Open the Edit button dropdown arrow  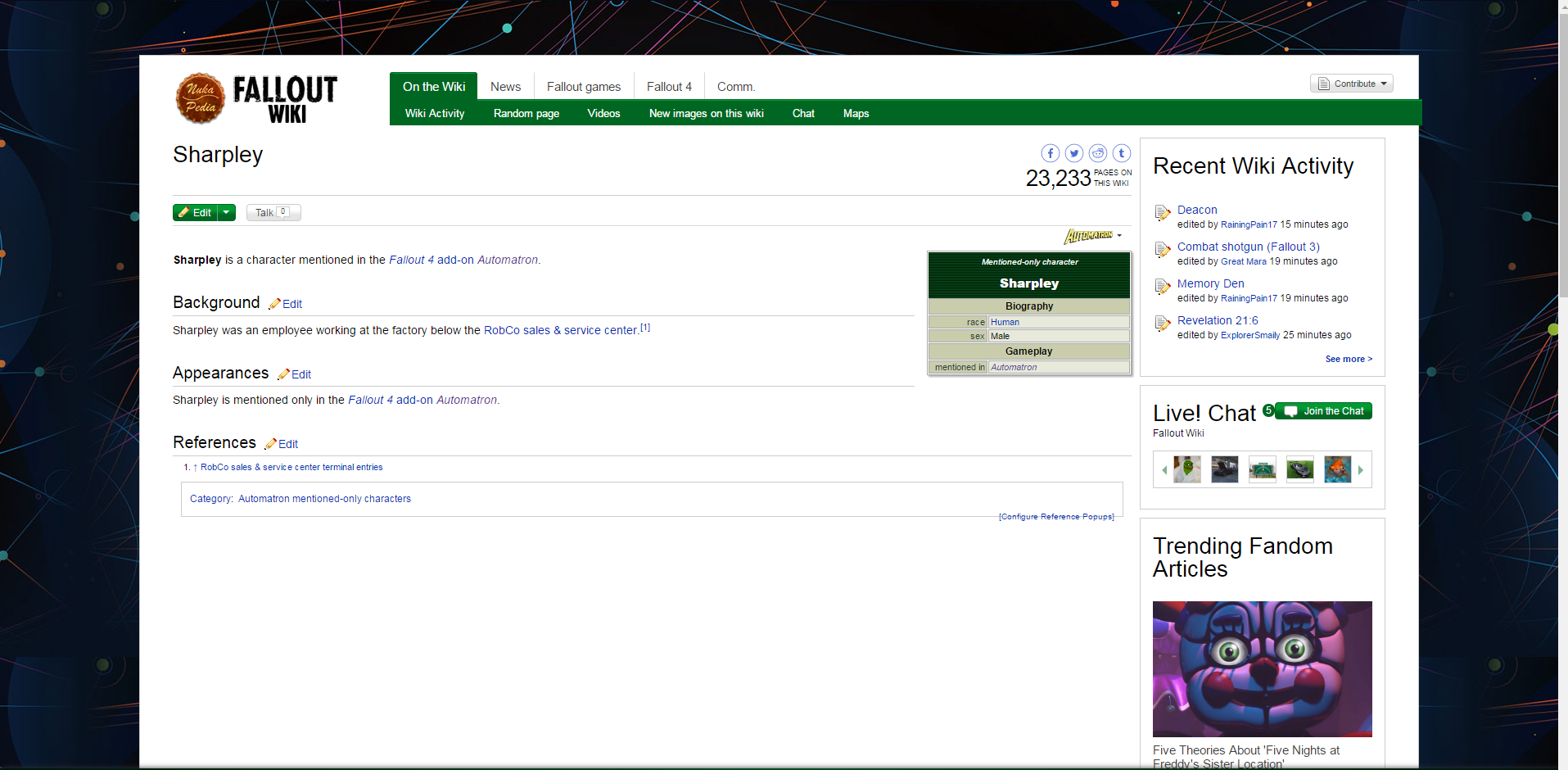click(227, 212)
